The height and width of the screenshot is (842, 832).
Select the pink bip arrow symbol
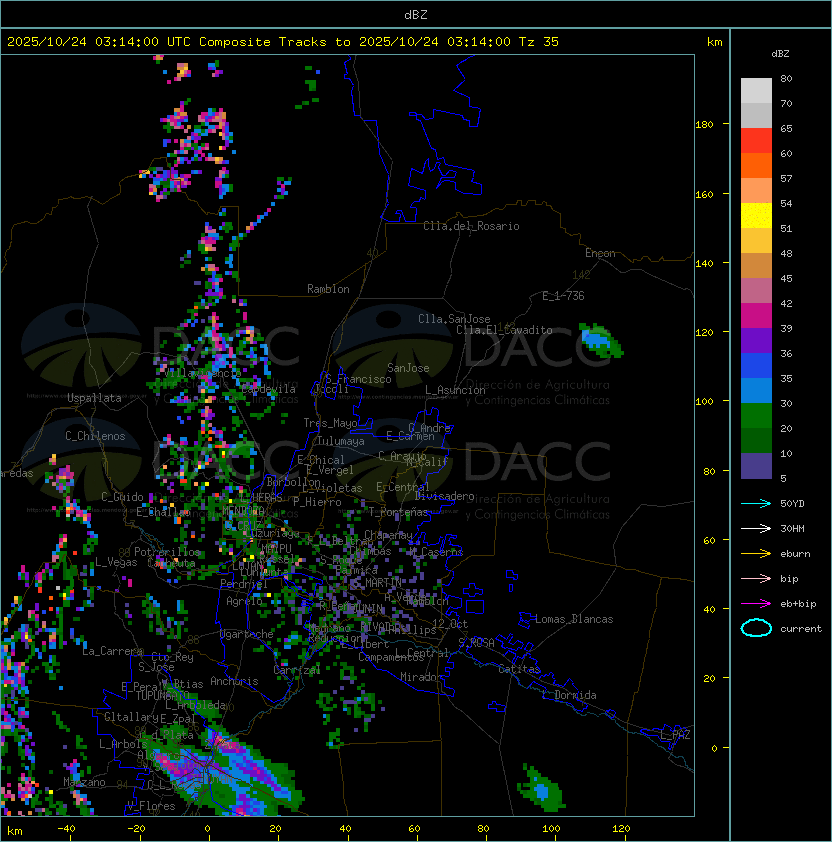point(756,578)
